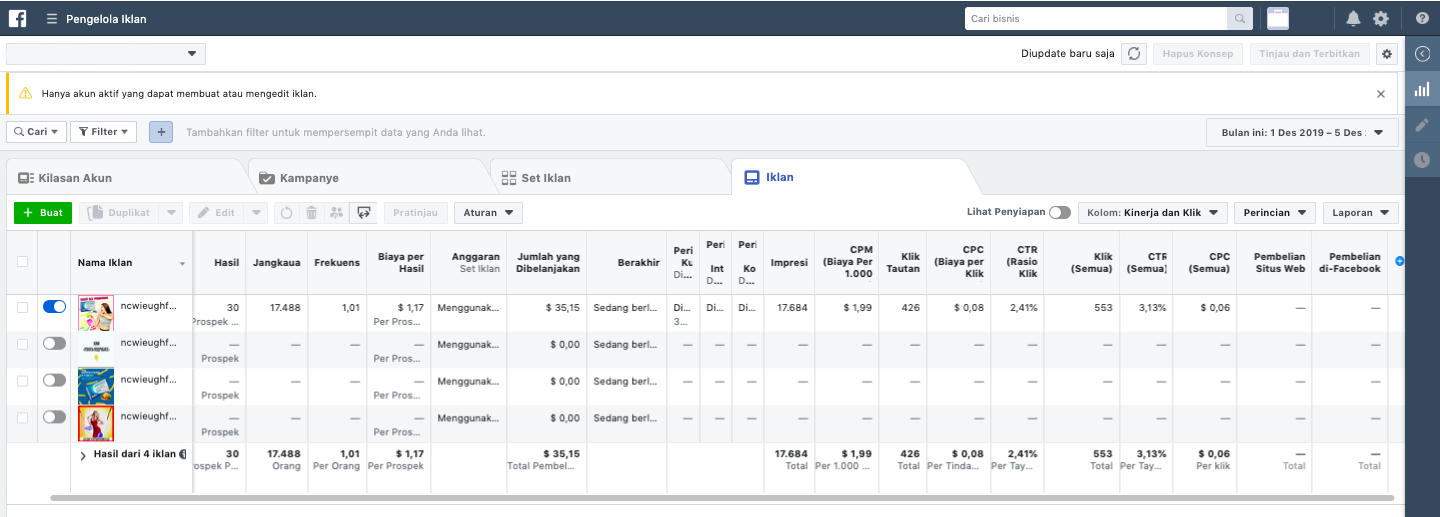Turn on the second ad row's switch
1440x517 pixels.
55,343
